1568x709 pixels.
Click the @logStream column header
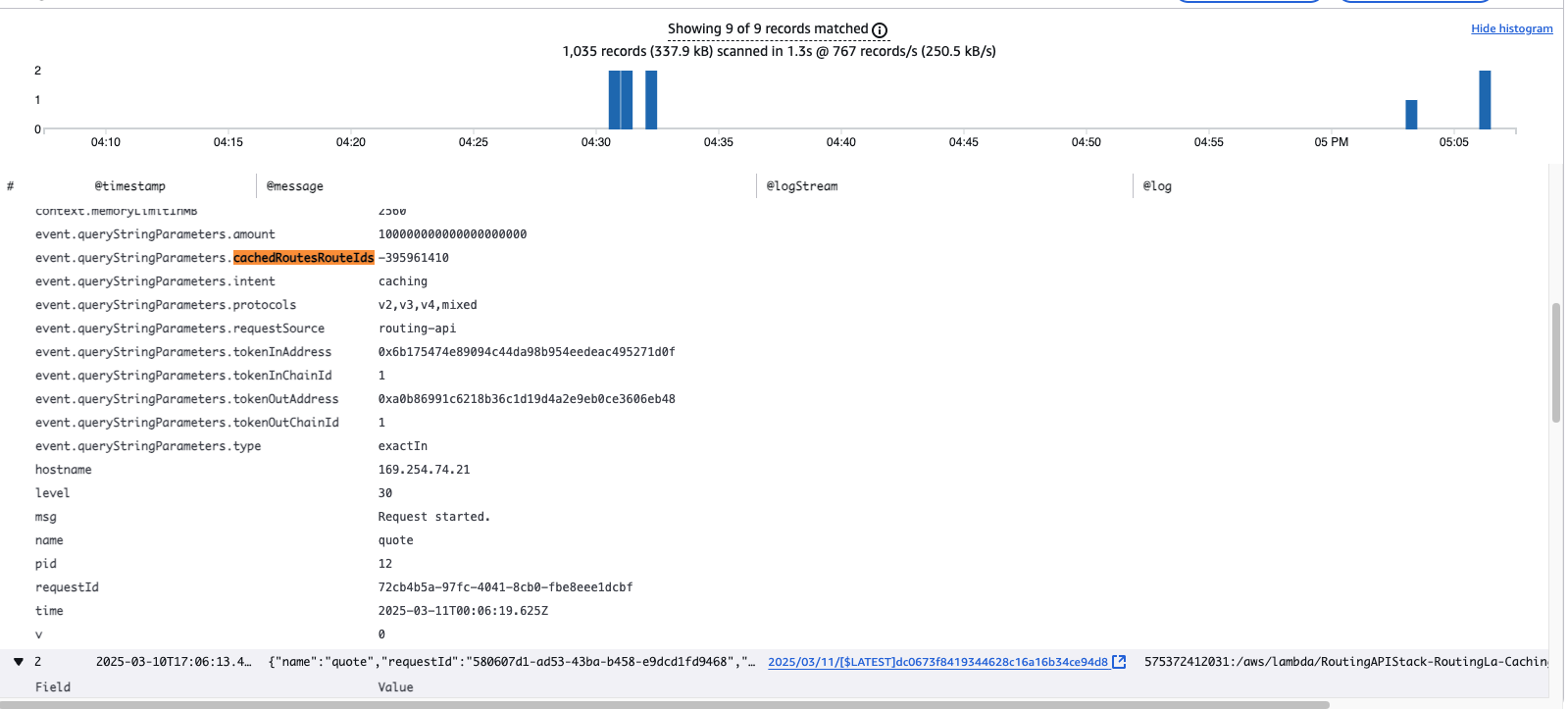801,186
